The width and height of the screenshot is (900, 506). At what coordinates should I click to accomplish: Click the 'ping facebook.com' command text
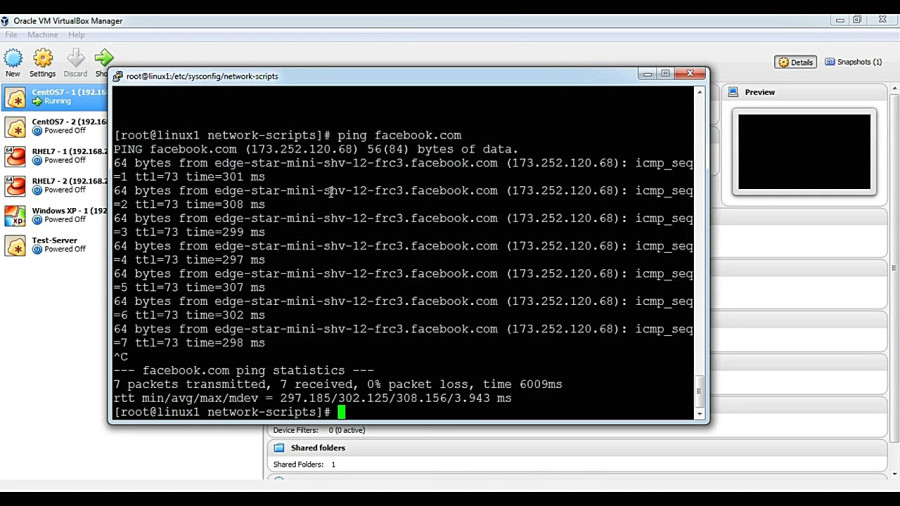pos(399,135)
